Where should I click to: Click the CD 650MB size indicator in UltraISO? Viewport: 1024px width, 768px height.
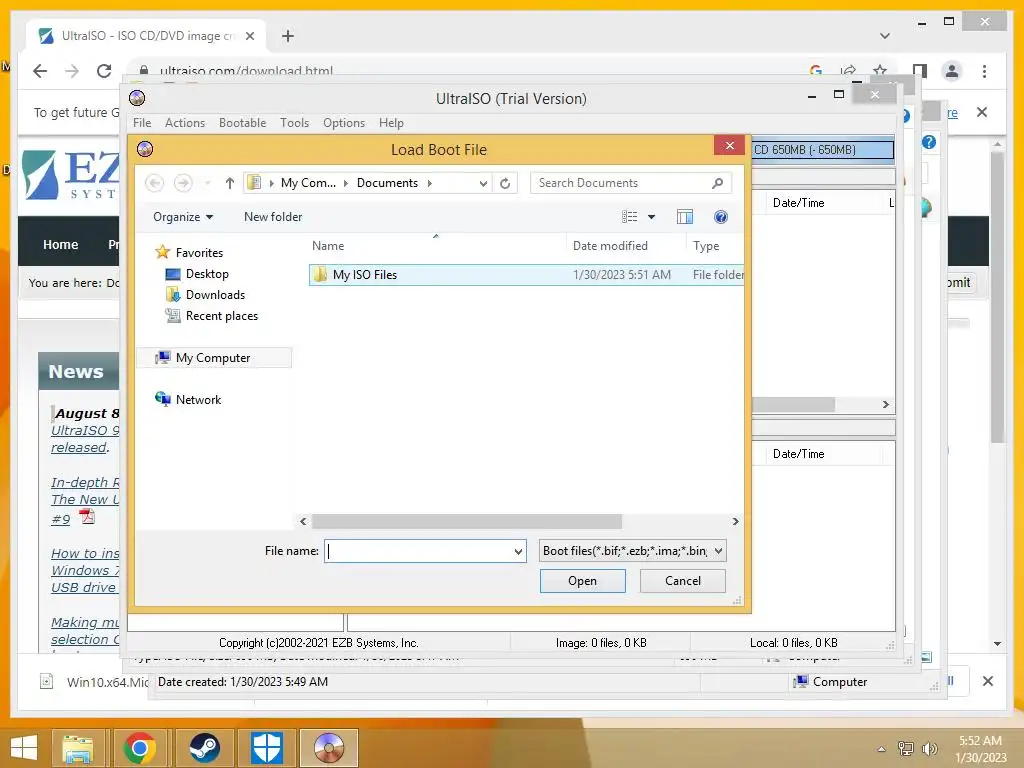(823, 150)
